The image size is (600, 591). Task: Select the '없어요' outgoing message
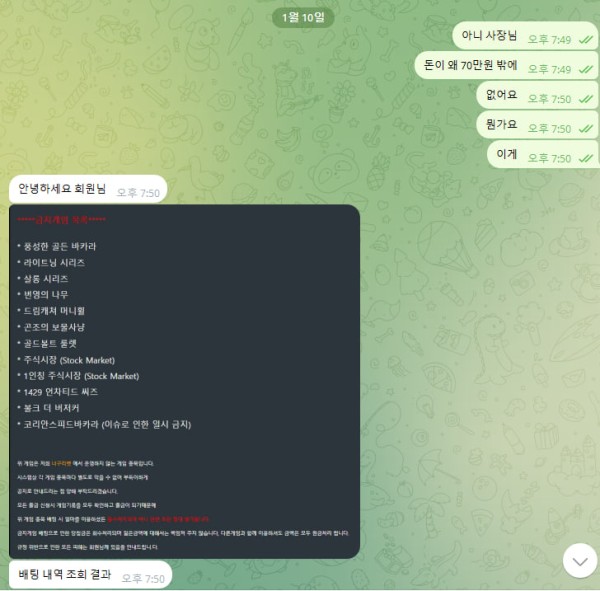(x=537, y=95)
